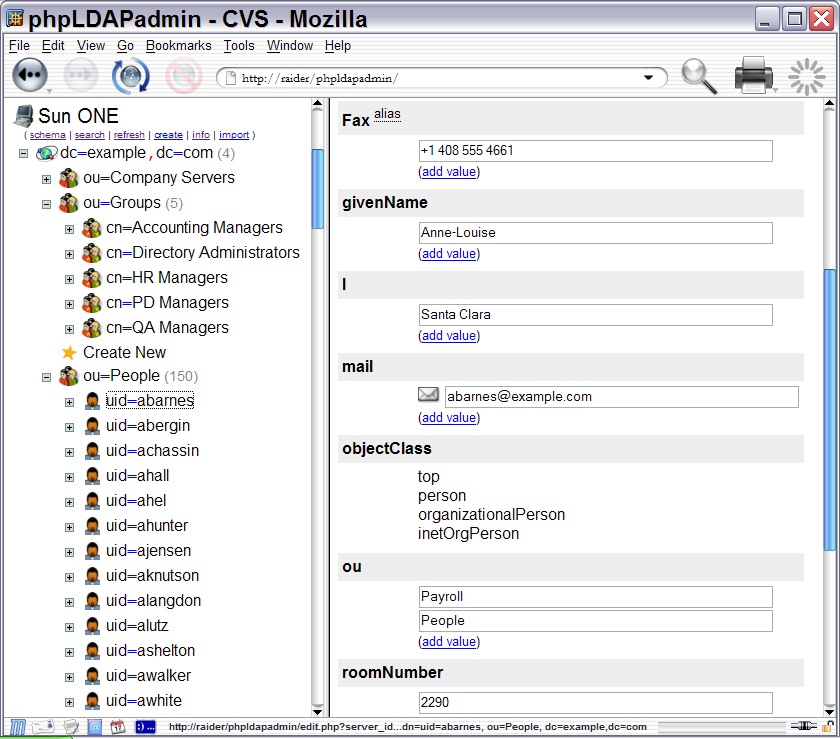Click the ou=Groups group icon

pyautogui.click(x=69, y=203)
